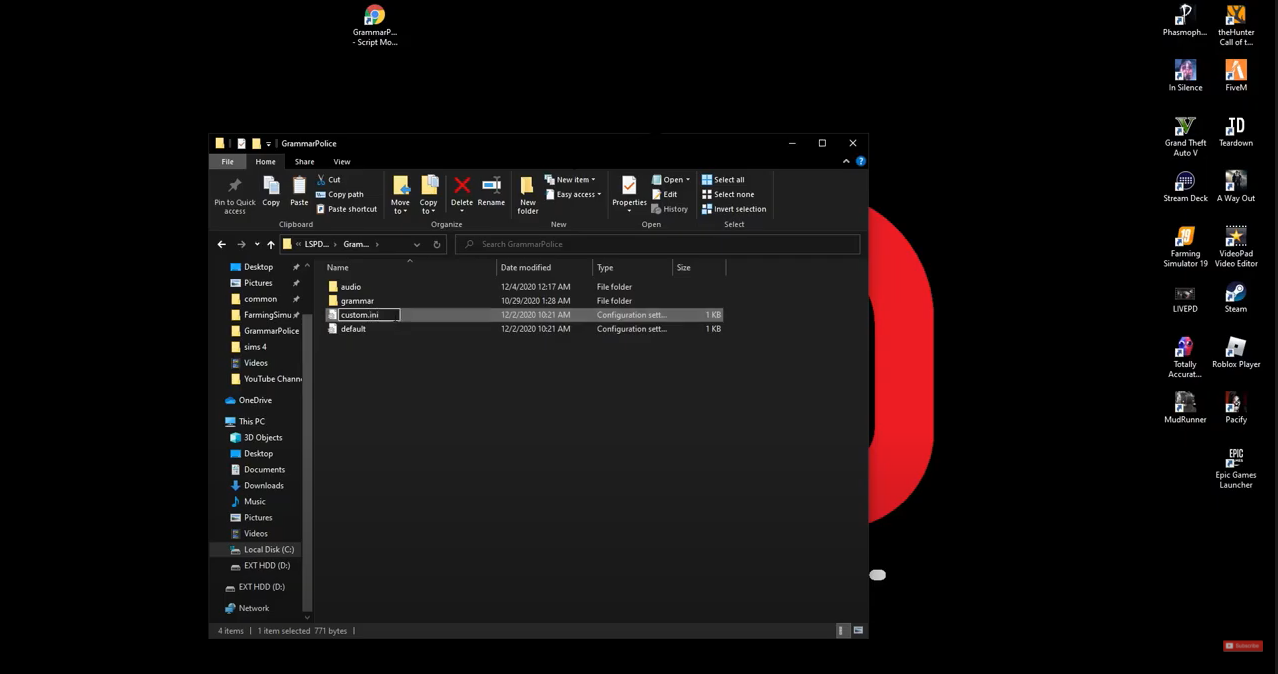This screenshot has height=674, width=1278.
Task: Create a New folder from ribbon
Action: pos(527,193)
